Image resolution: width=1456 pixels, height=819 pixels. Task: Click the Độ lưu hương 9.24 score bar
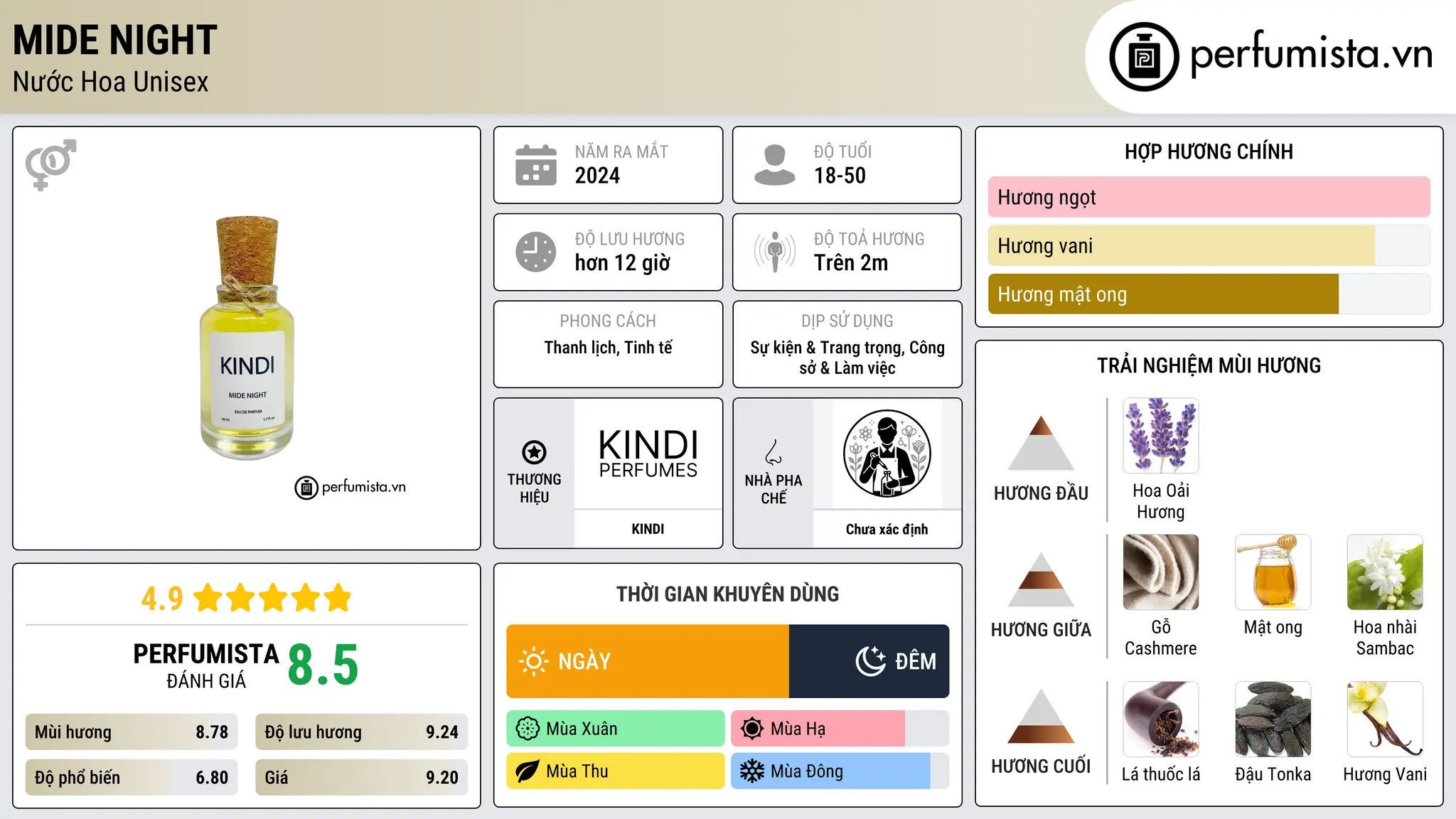point(361,732)
